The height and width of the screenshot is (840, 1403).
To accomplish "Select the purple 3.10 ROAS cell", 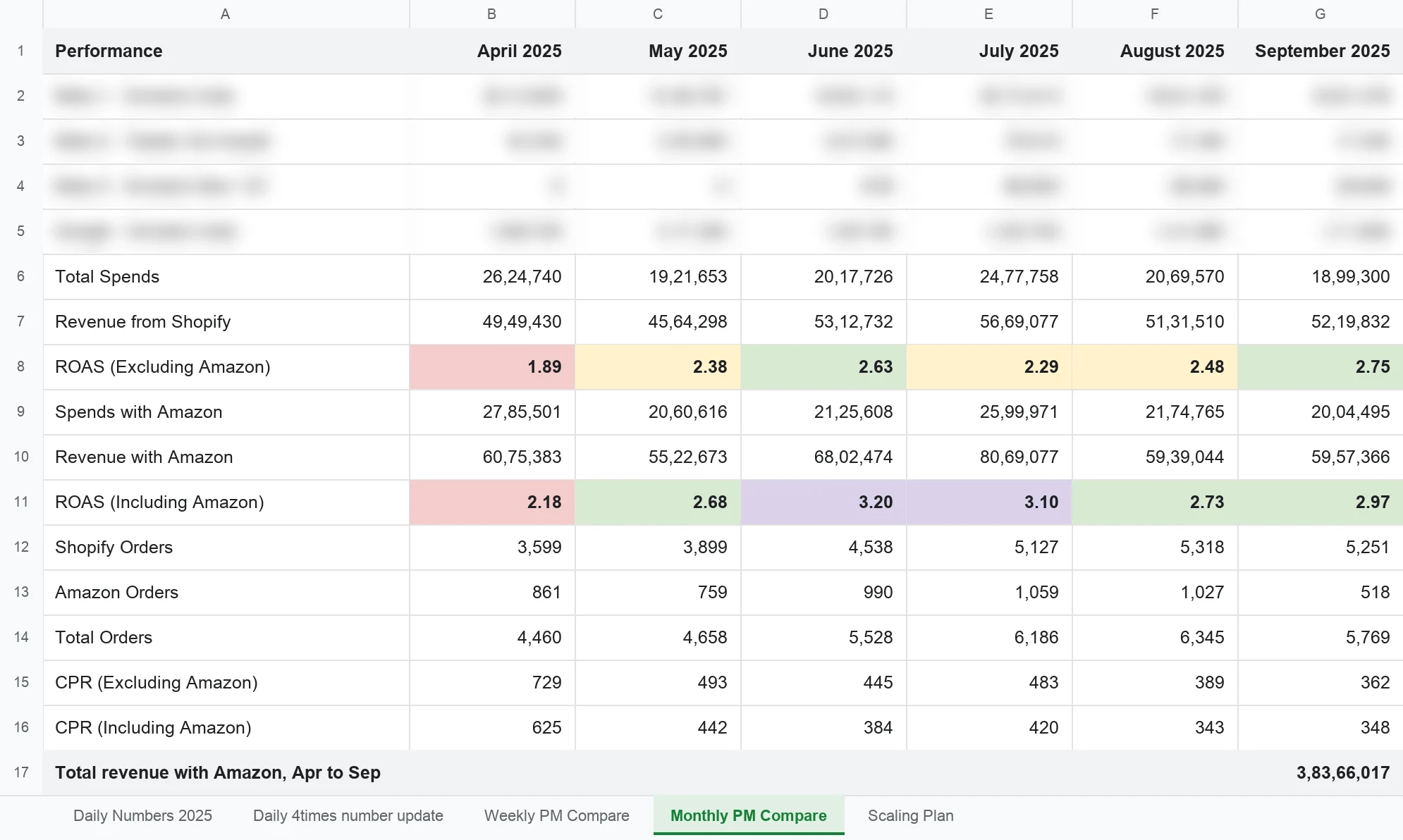I will [989, 502].
